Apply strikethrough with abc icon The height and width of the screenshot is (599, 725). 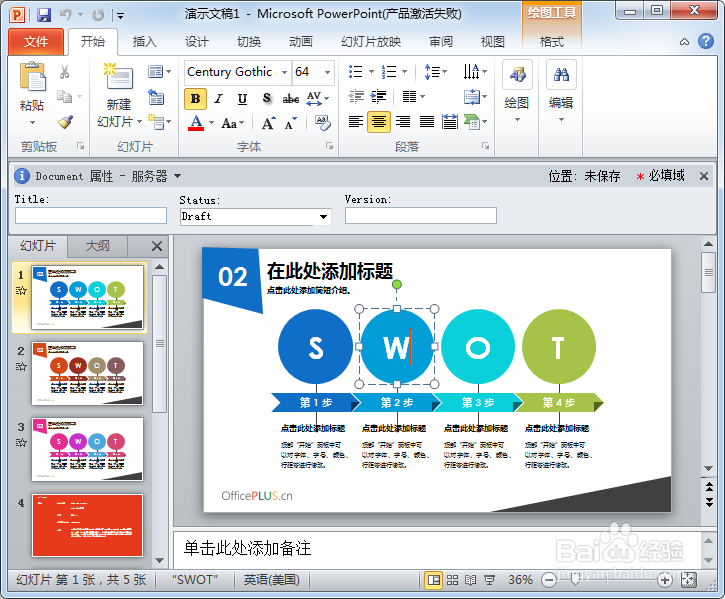click(290, 99)
